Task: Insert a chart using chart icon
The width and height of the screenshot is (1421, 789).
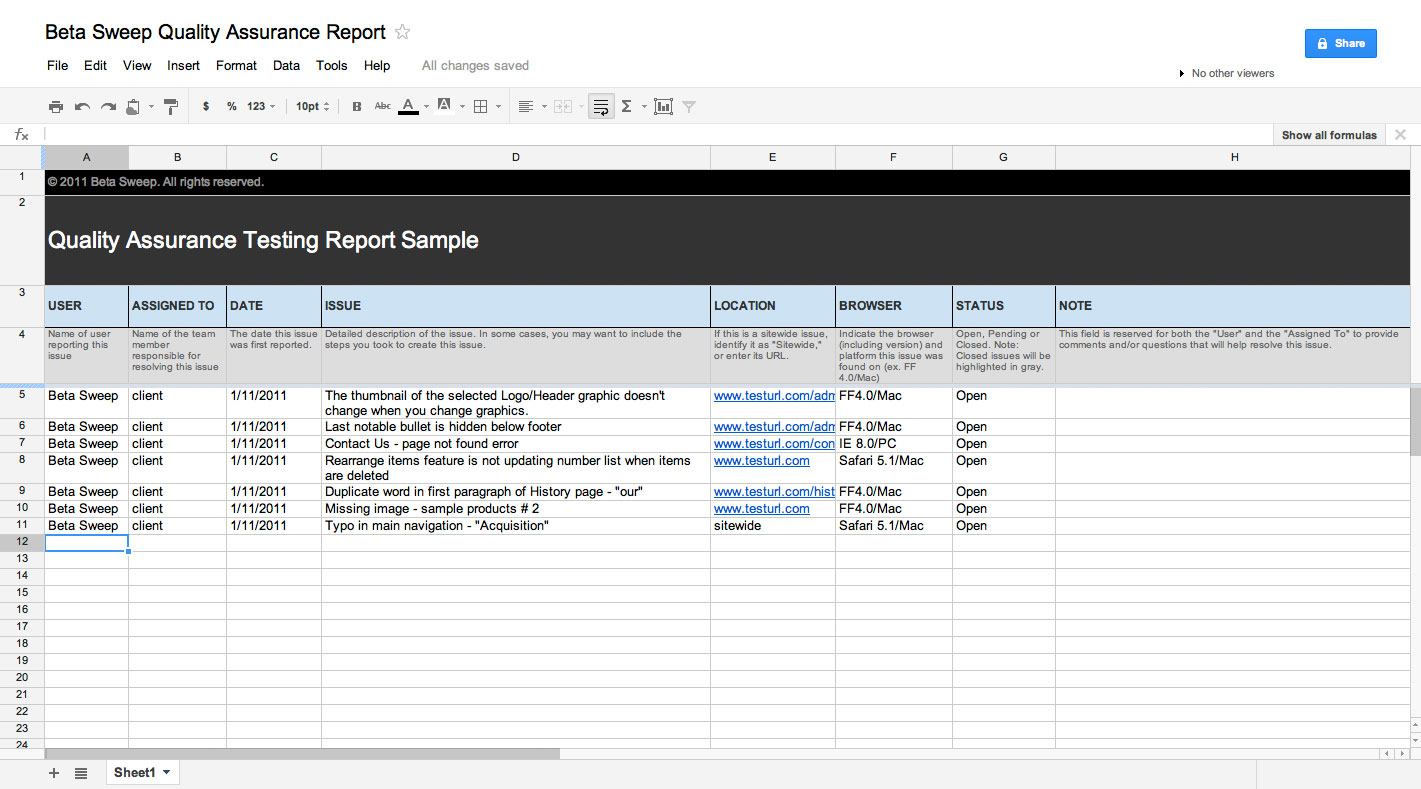Action: tap(663, 106)
